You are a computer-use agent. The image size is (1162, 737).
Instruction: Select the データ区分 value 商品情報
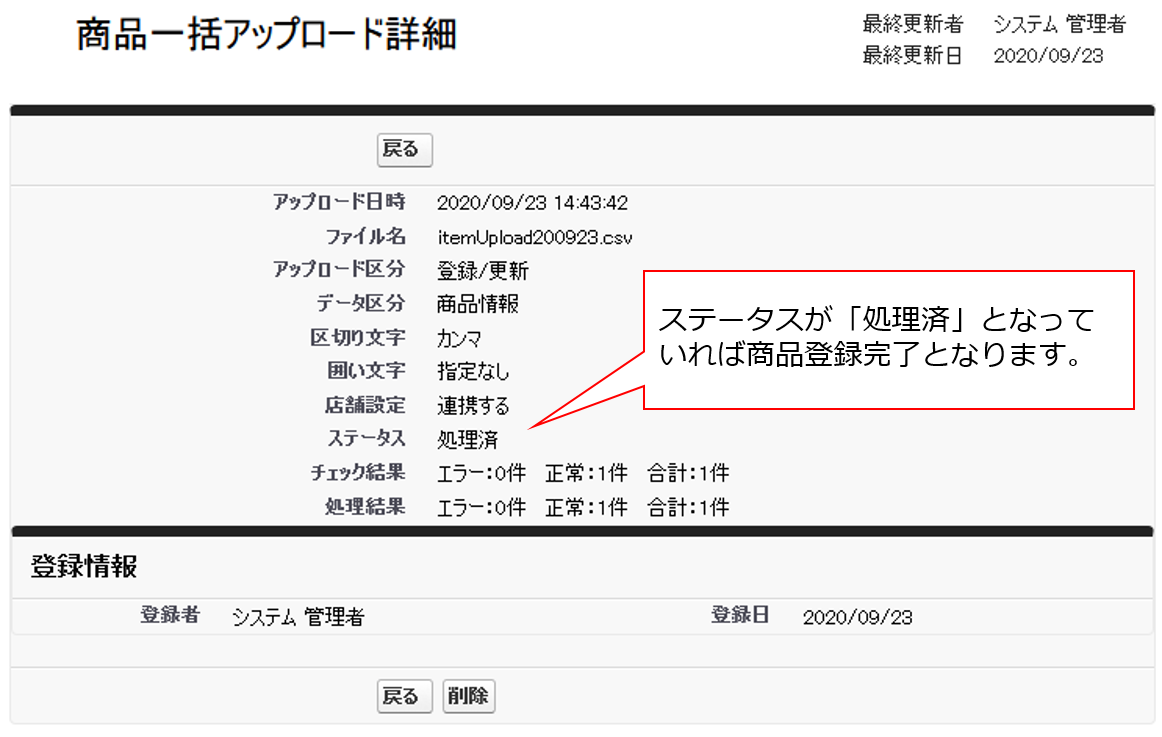(478, 305)
